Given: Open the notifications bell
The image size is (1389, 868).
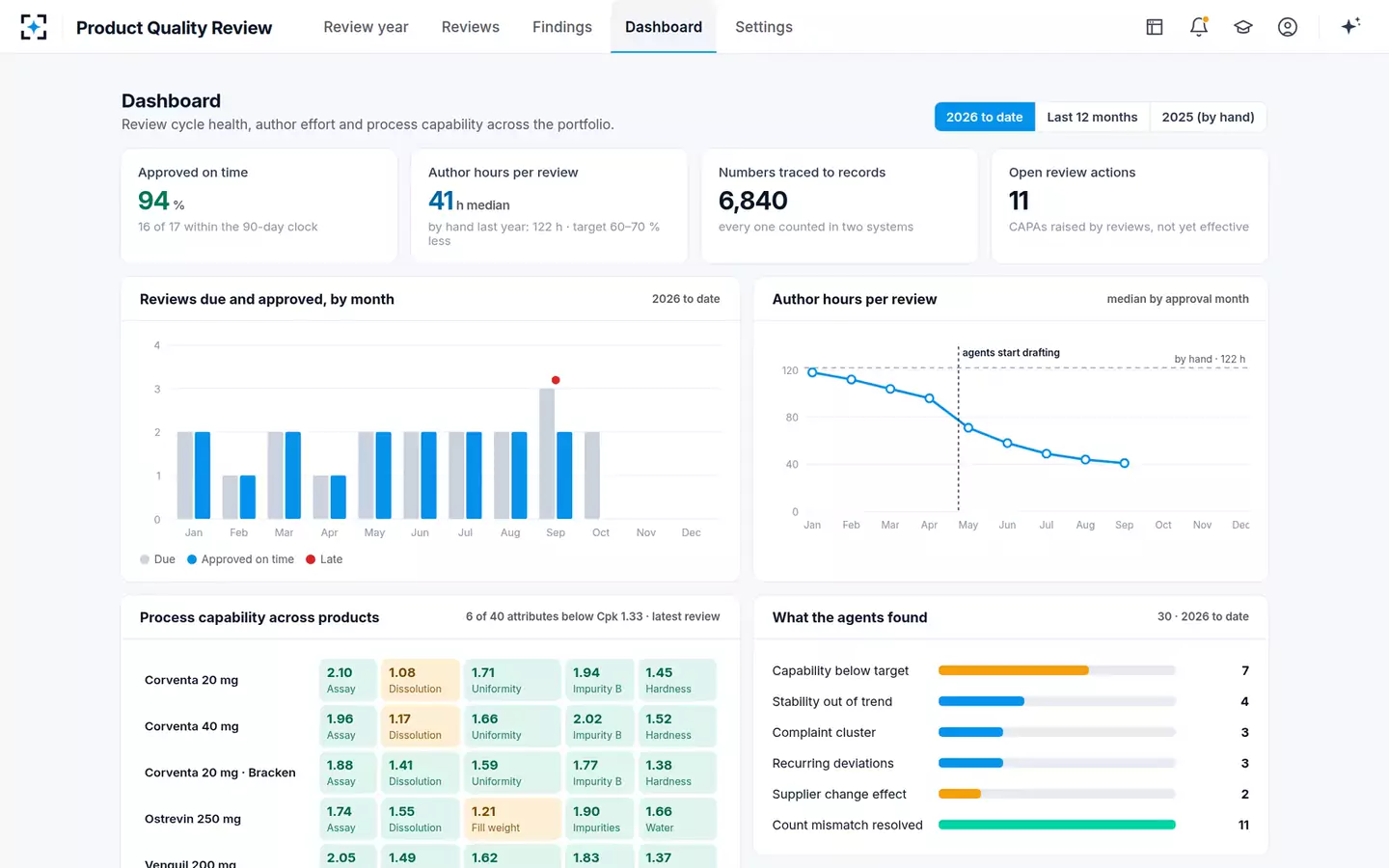Looking at the screenshot, I should coord(1199,27).
